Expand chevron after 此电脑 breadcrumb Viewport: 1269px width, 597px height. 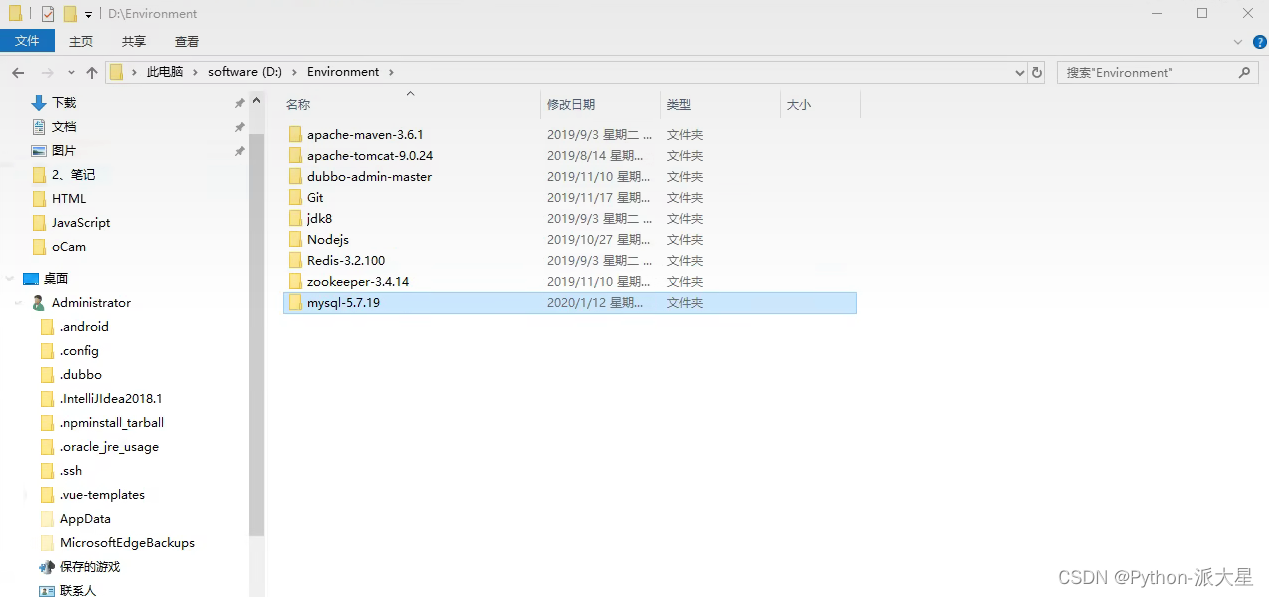tap(195, 72)
